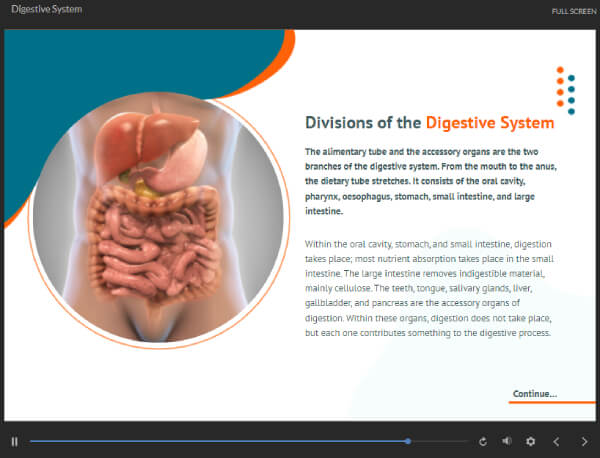The image size is (600, 458).
Task: Go to the previous slide arrow
Action: (x=557, y=441)
